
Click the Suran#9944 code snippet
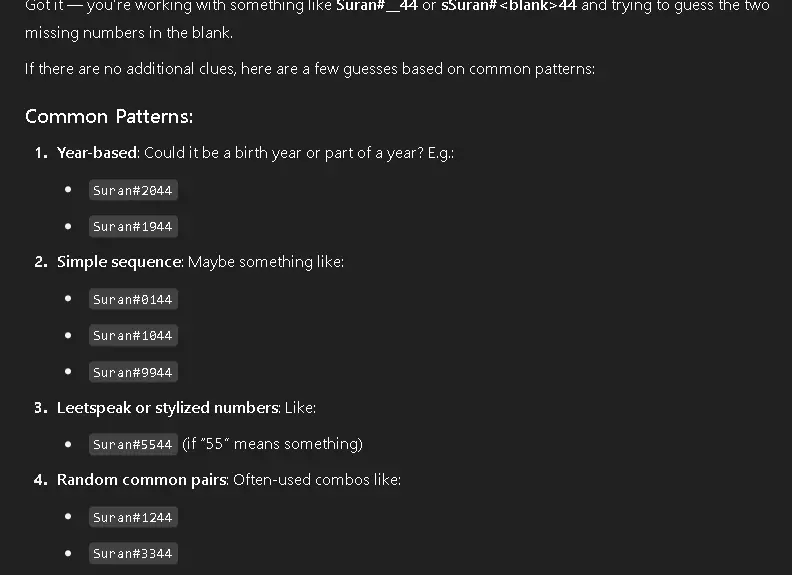(x=133, y=372)
